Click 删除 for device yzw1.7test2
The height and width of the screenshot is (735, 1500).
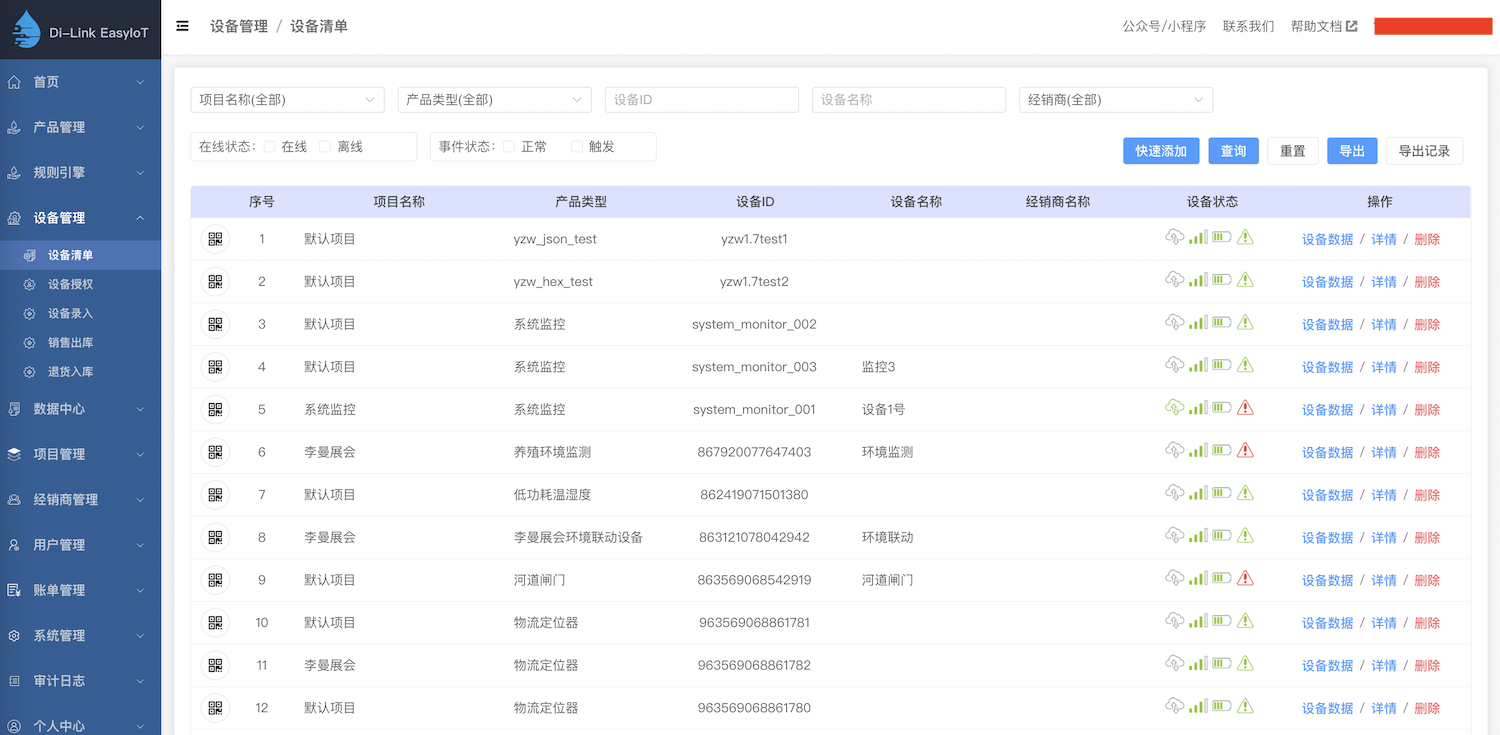(1427, 282)
